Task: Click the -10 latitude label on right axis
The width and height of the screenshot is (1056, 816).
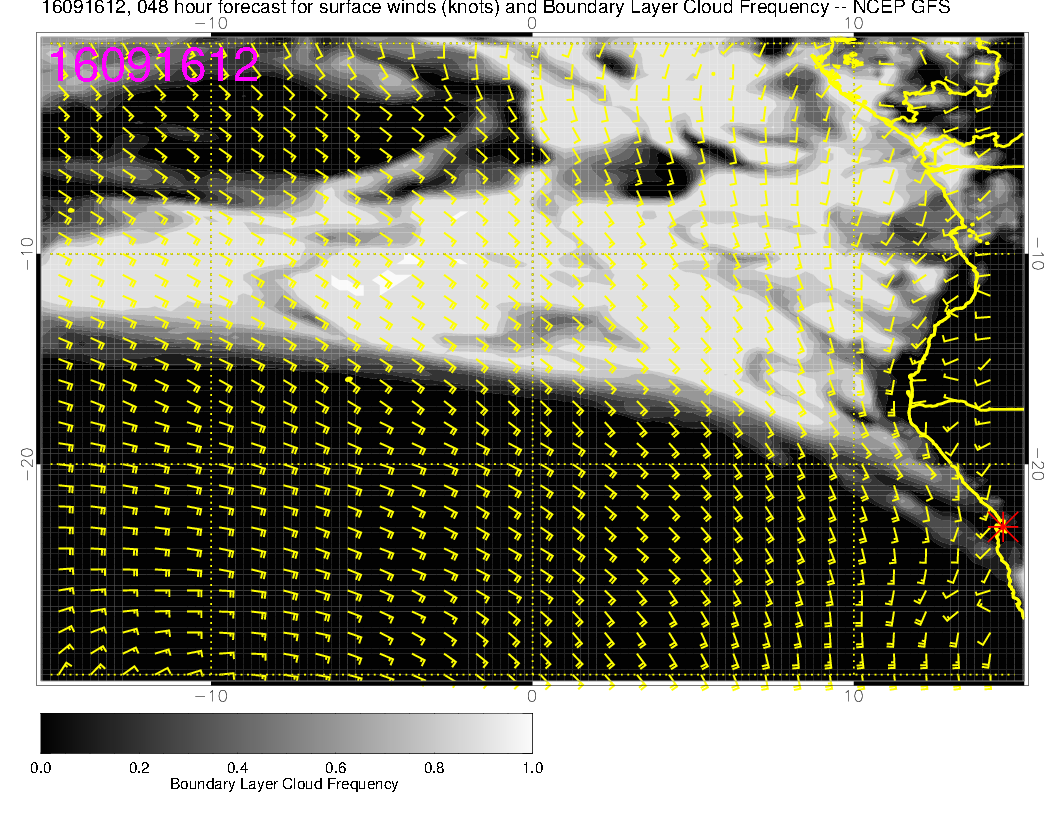Action: [1040, 253]
